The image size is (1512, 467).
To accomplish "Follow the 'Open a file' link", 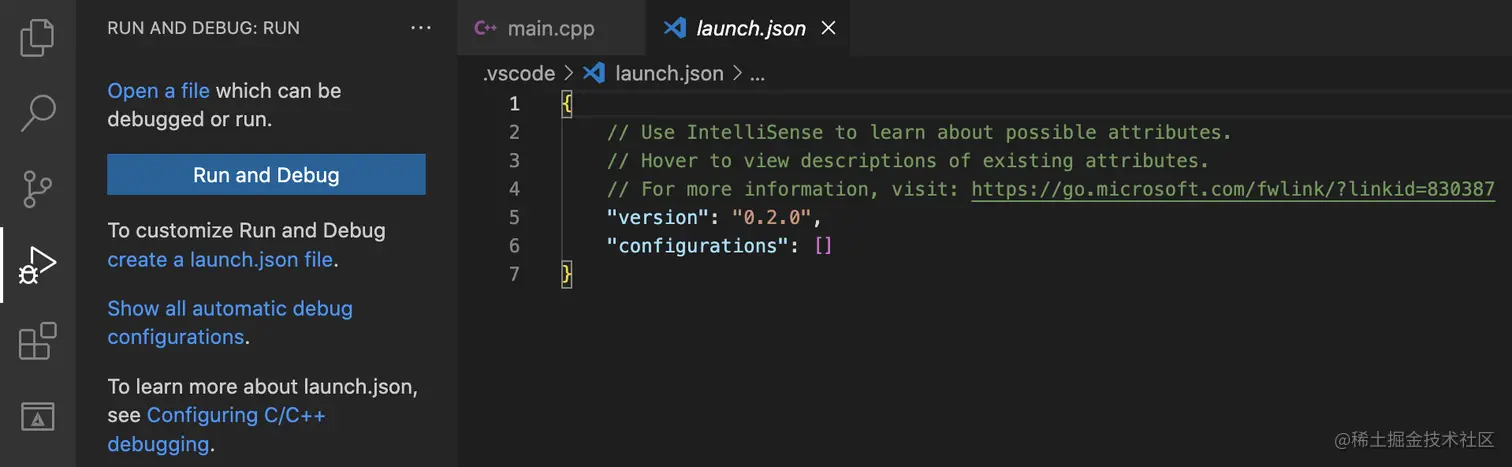I will click(158, 91).
